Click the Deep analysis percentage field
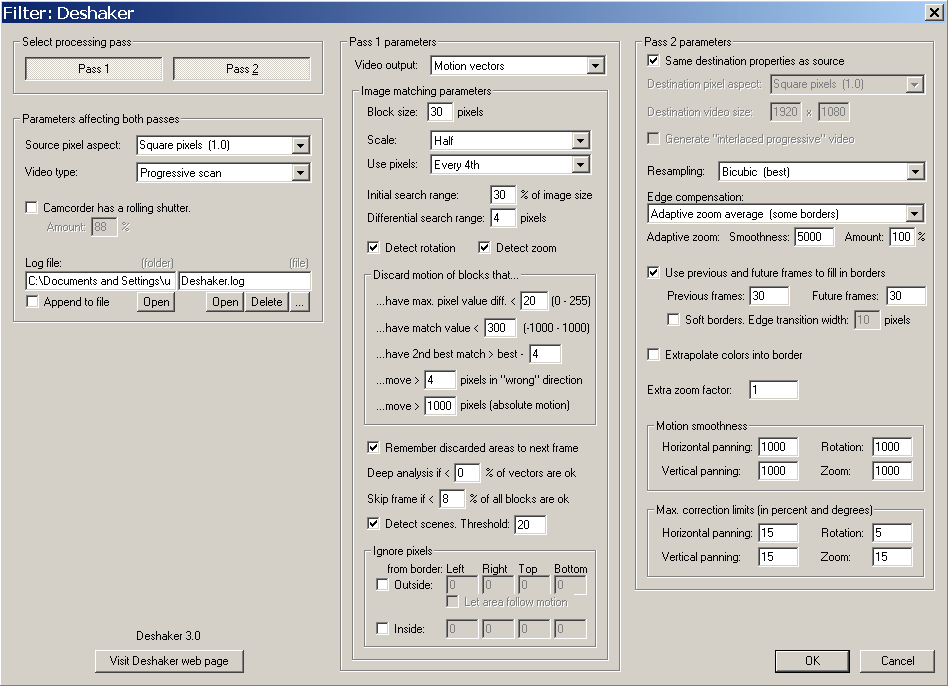The image size is (948, 686). click(467, 473)
